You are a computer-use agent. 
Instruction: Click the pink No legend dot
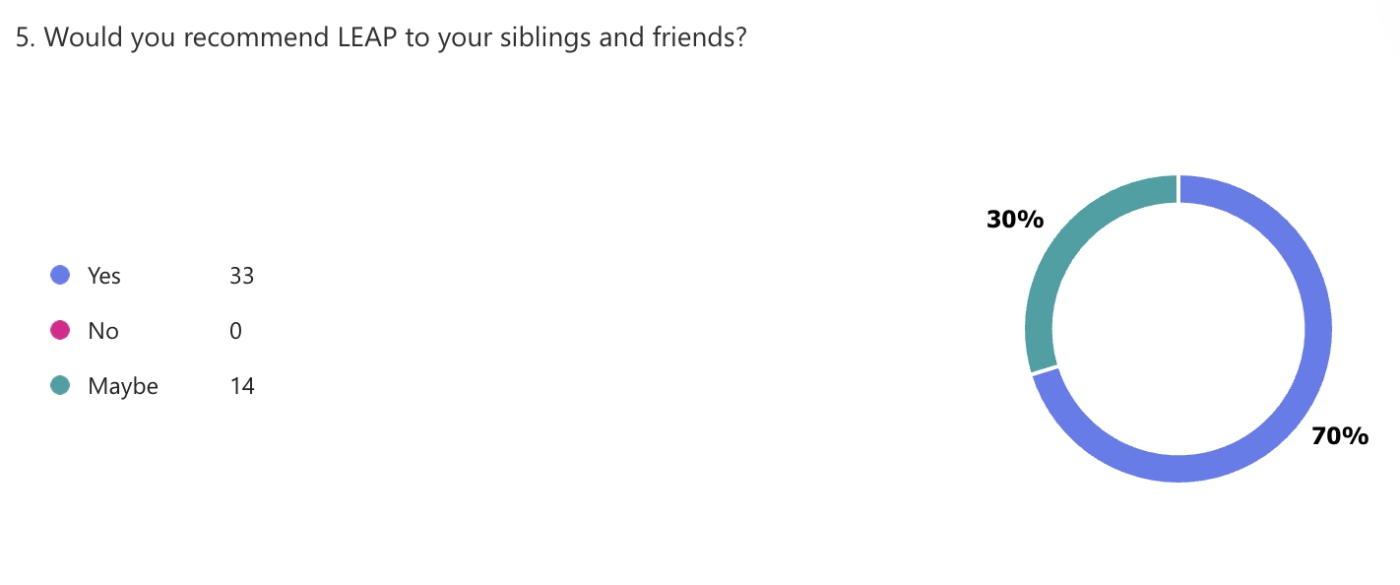60,330
